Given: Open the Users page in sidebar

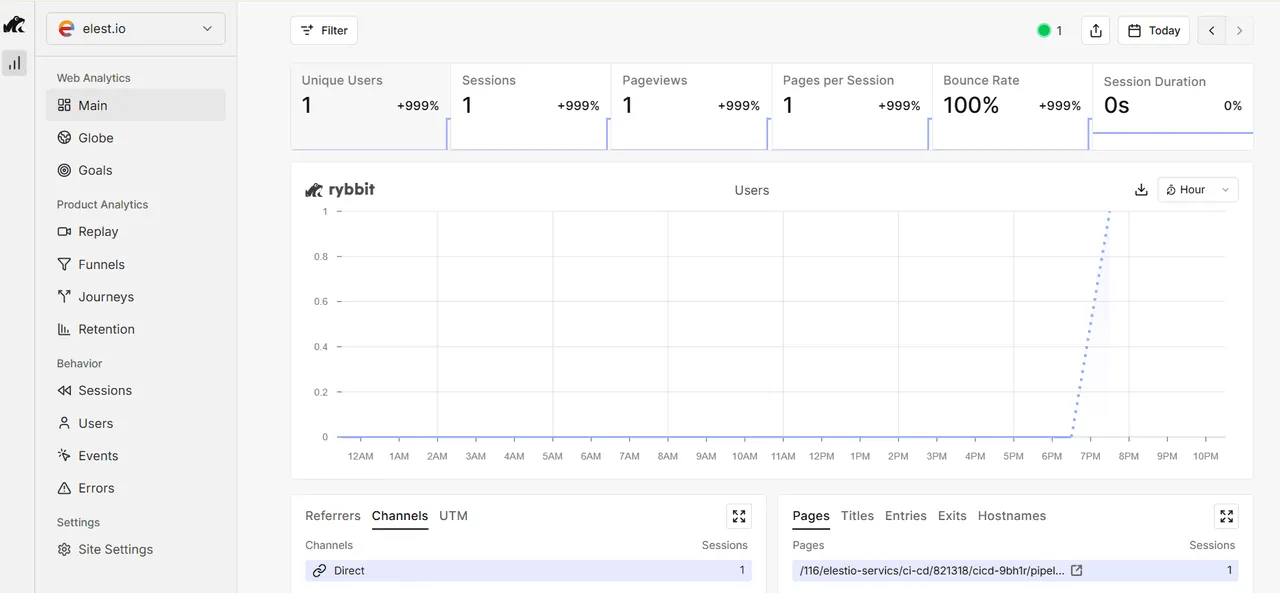Looking at the screenshot, I should click(135, 423).
